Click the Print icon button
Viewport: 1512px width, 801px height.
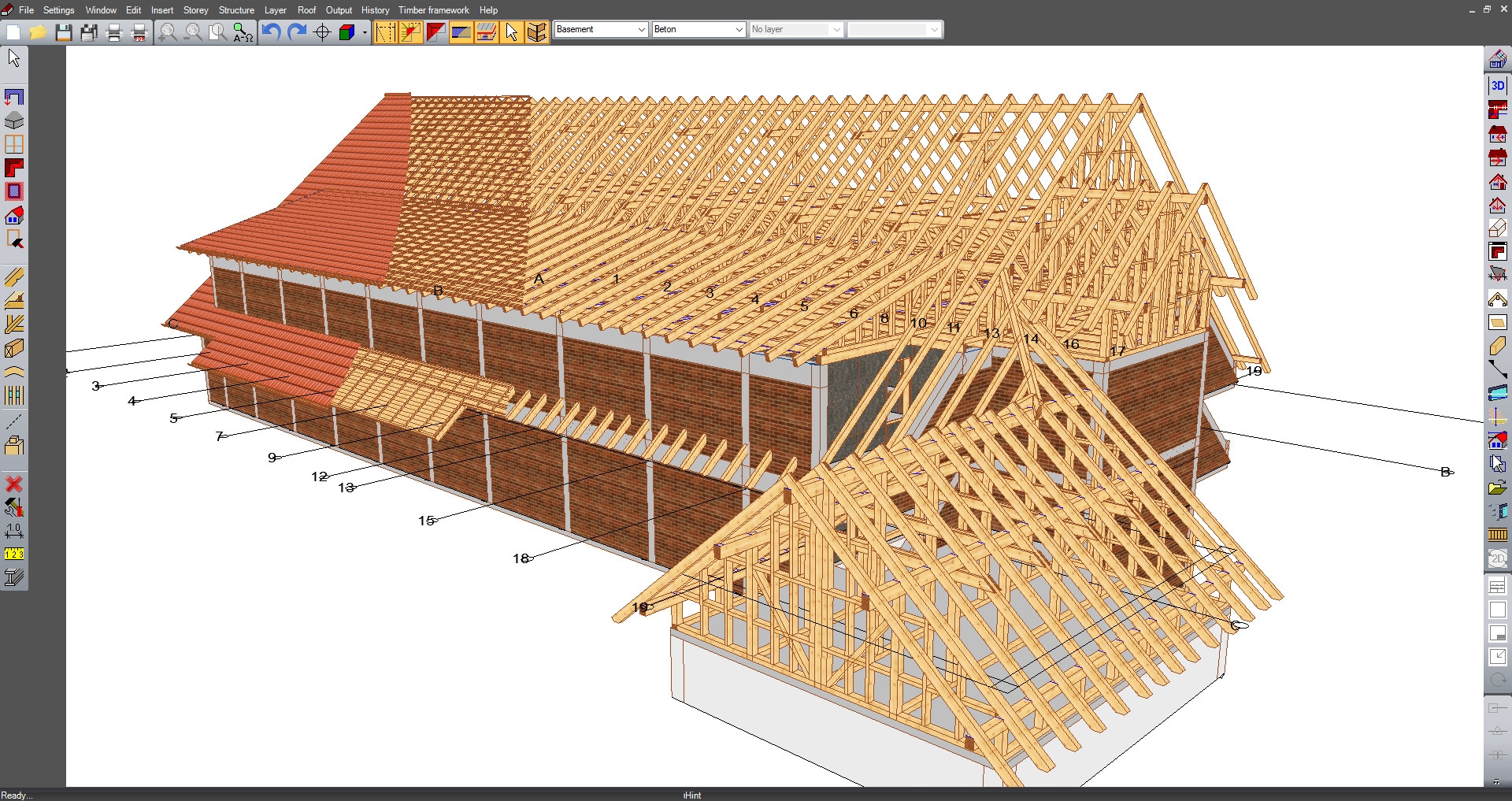tap(114, 32)
